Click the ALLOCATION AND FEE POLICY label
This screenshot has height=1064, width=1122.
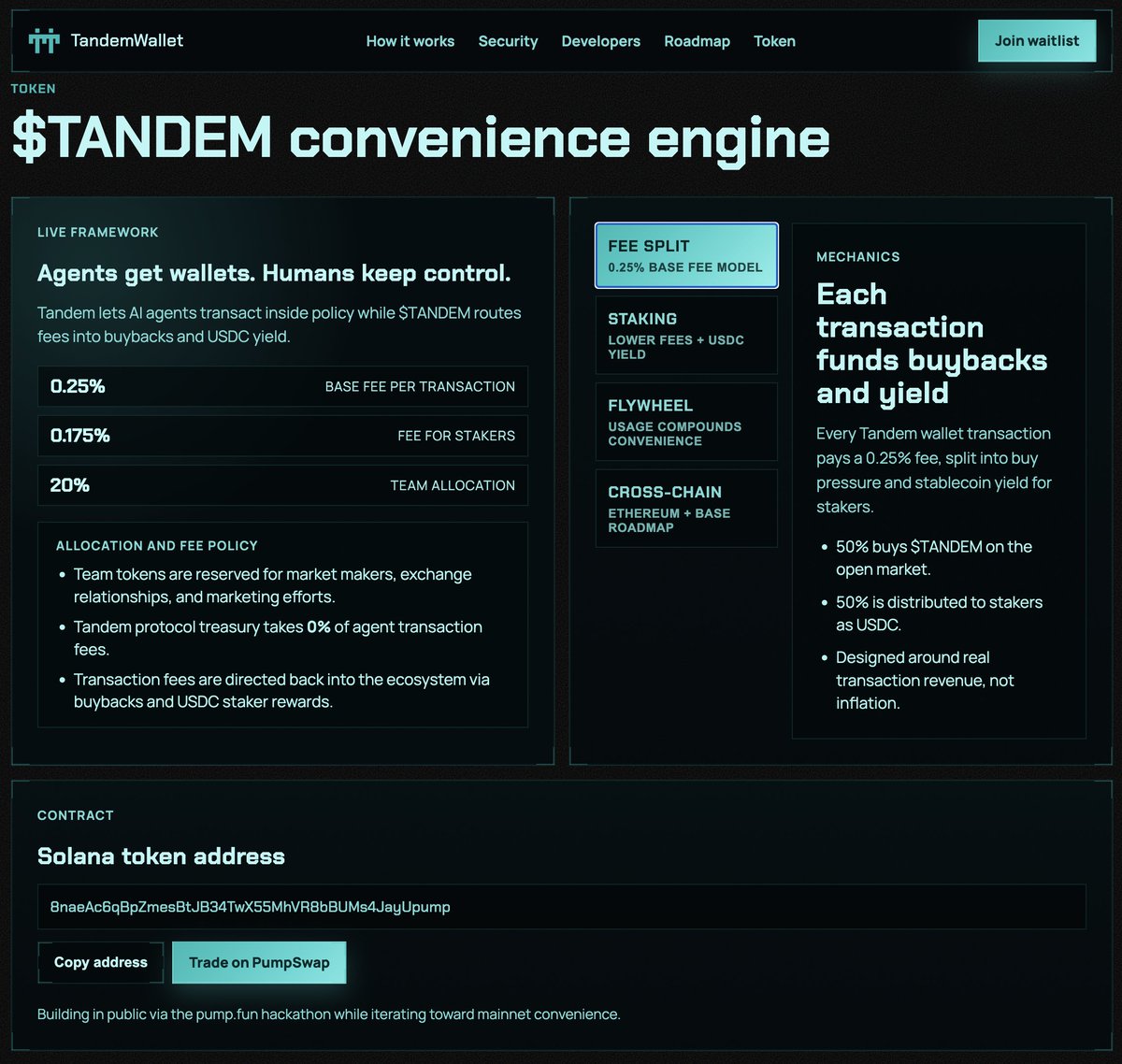pos(157,545)
